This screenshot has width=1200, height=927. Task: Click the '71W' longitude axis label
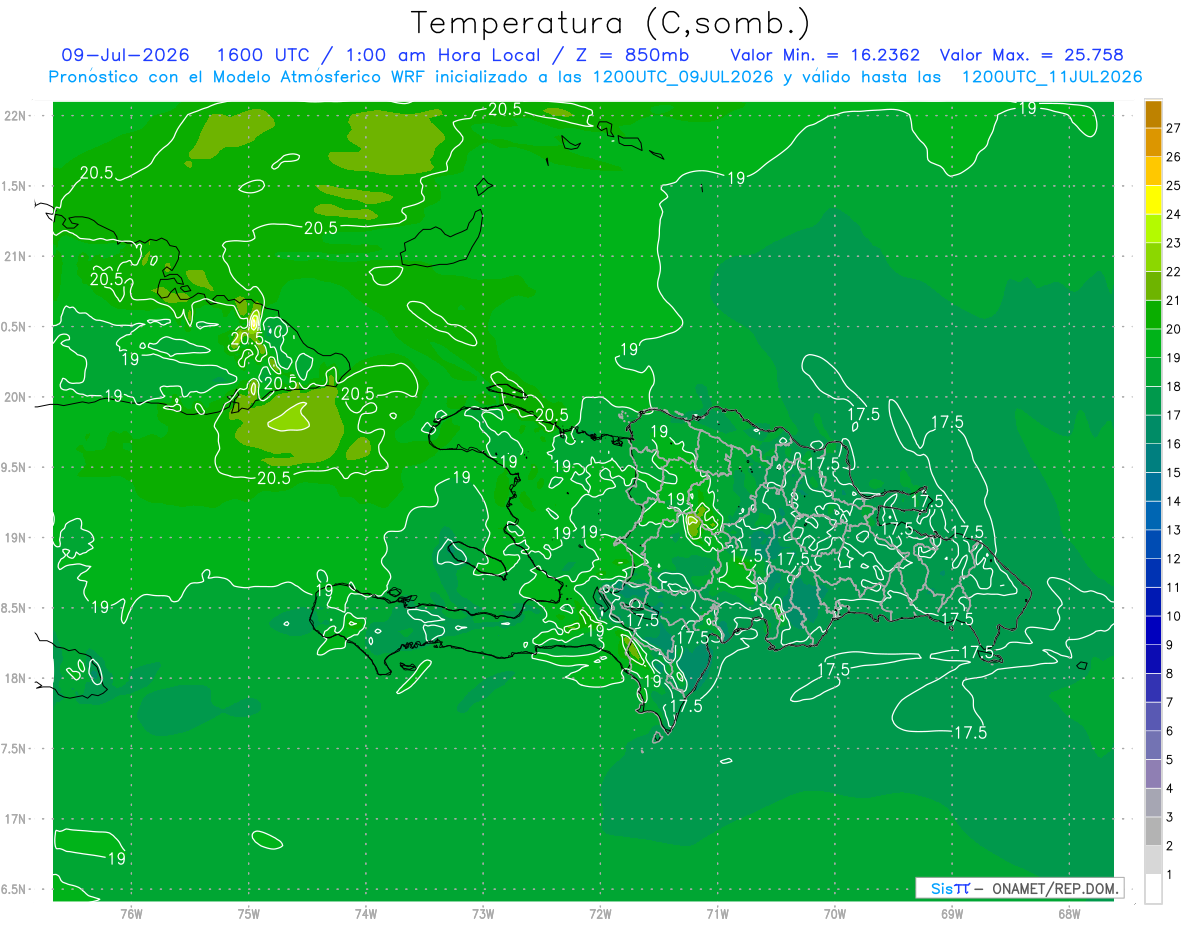717,914
